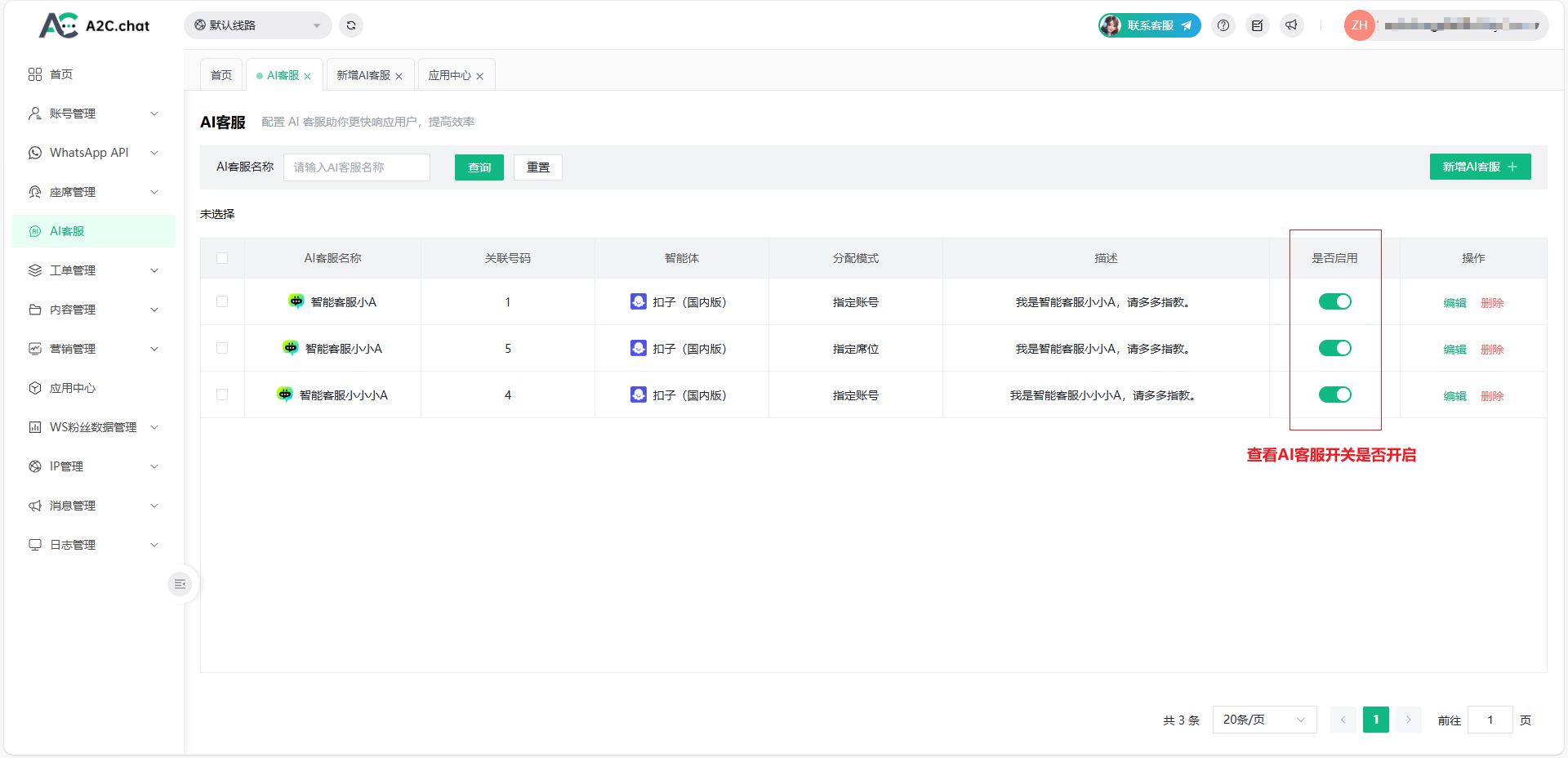Click the ZH user avatar
Image resolution: width=1568 pixels, height=758 pixels.
point(1359,25)
